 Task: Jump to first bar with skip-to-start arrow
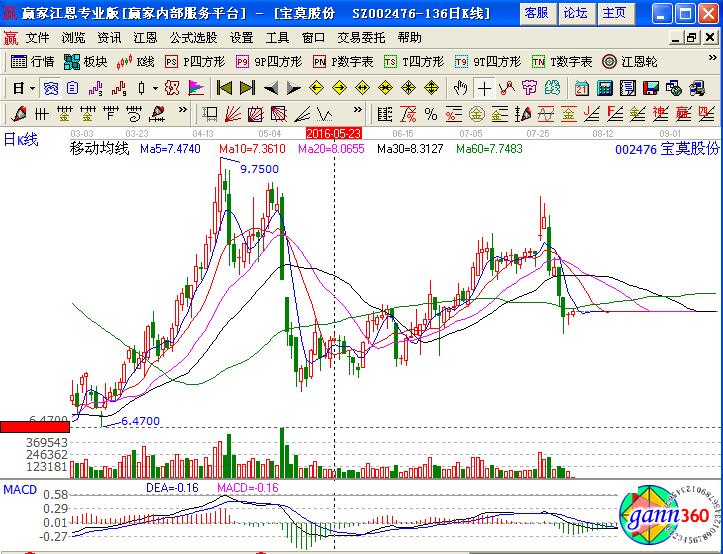(x=223, y=88)
